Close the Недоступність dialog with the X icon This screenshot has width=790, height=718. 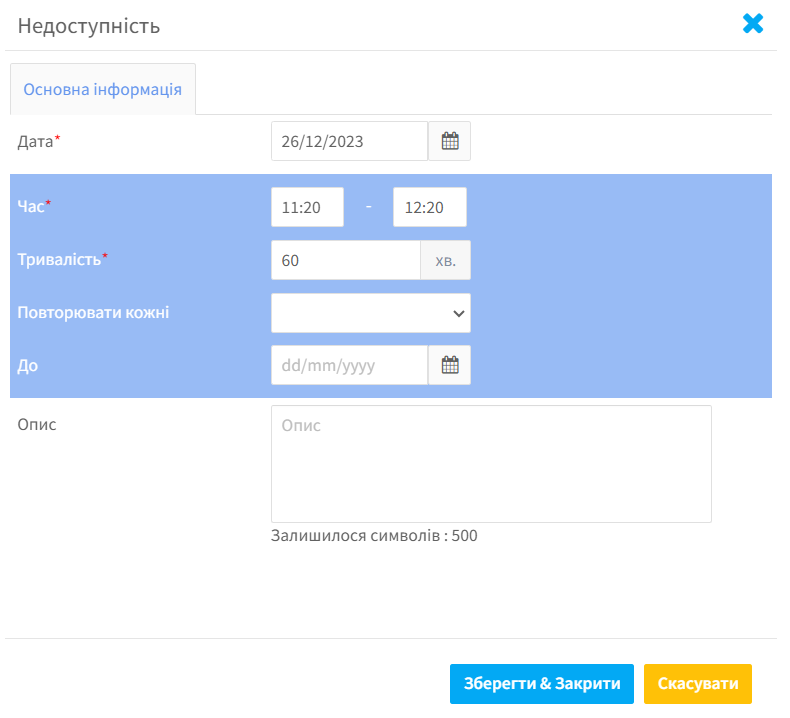pos(753,24)
